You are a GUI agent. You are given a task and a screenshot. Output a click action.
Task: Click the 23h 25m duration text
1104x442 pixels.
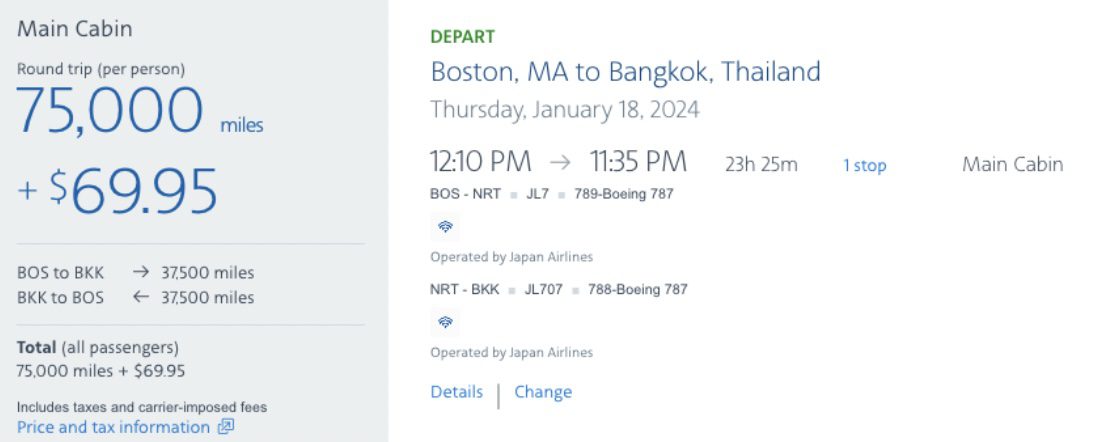click(x=761, y=165)
